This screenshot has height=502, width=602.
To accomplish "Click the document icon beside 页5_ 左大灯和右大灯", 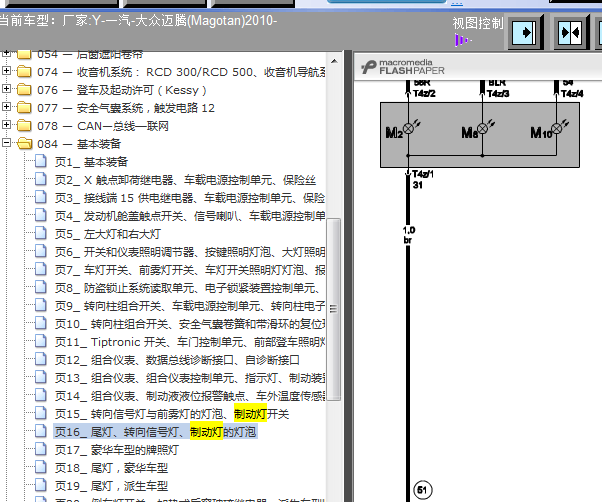I will (x=41, y=233).
